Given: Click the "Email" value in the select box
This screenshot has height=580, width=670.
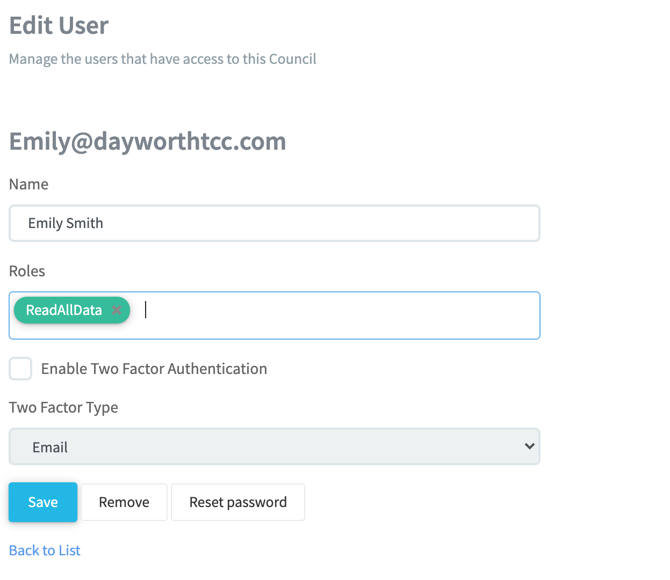Looking at the screenshot, I should coord(50,447).
